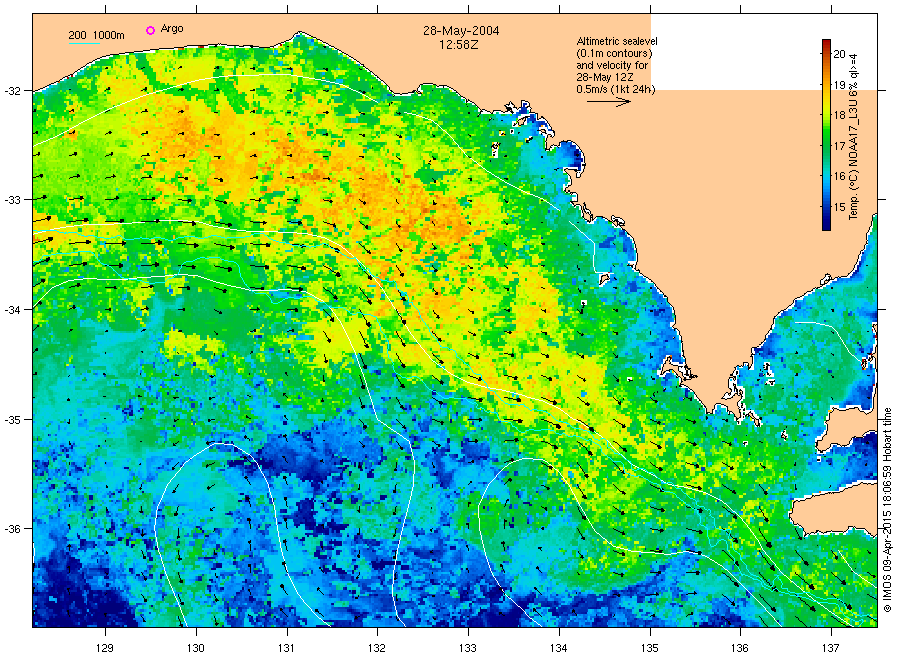
Task: Click longitude label 129
Action: 105,648
